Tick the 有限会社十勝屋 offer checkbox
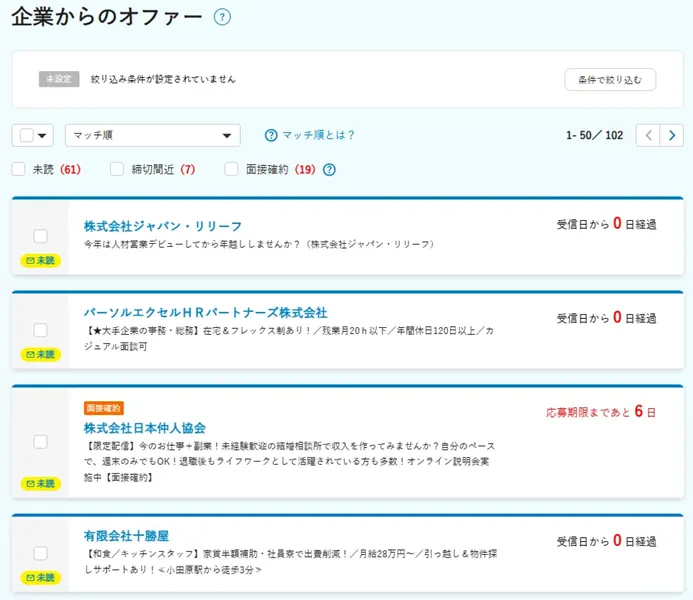This screenshot has width=693, height=600. pos(40,553)
